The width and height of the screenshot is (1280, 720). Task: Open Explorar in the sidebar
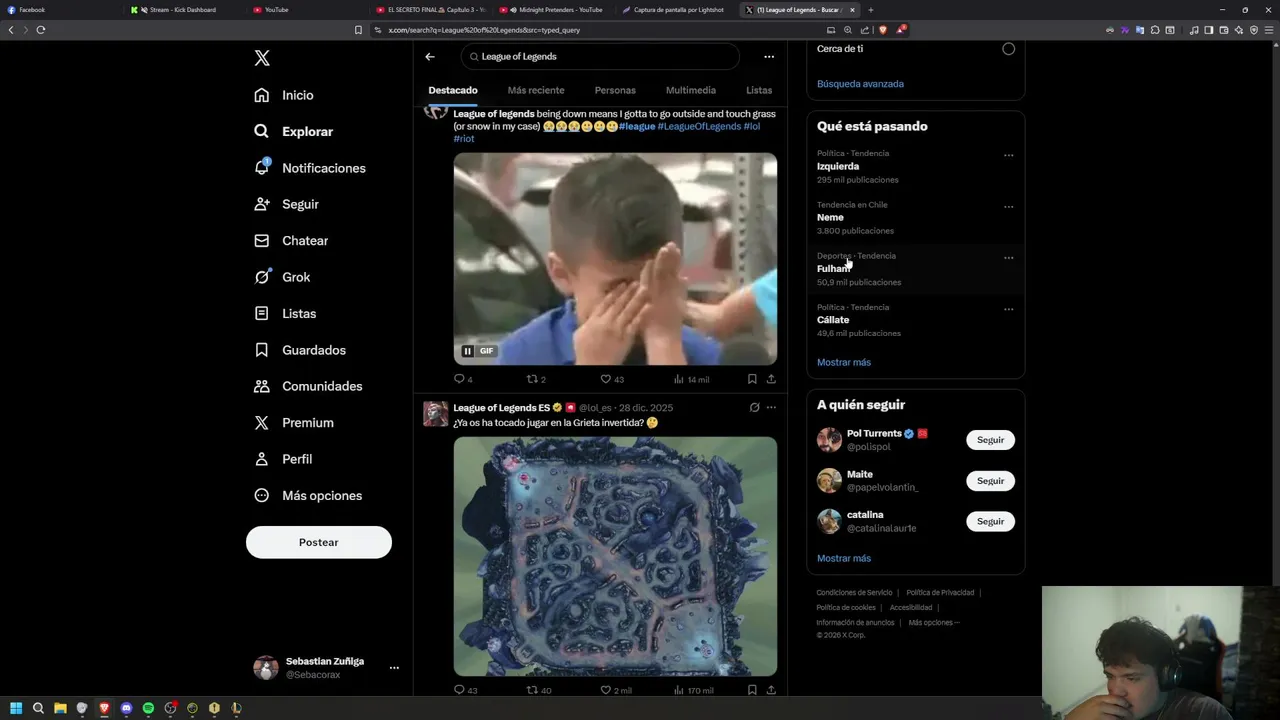click(293, 131)
